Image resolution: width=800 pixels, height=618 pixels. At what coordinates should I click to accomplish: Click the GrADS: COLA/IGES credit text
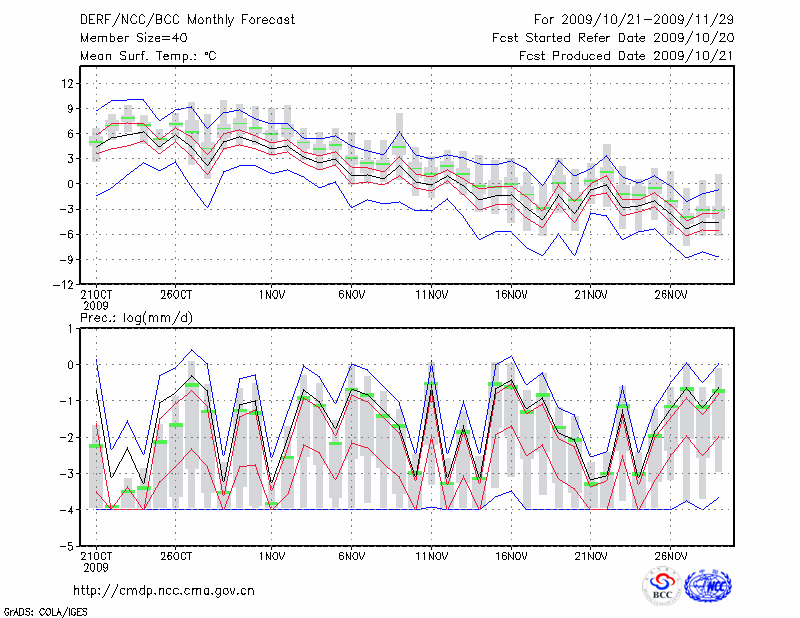44,610
